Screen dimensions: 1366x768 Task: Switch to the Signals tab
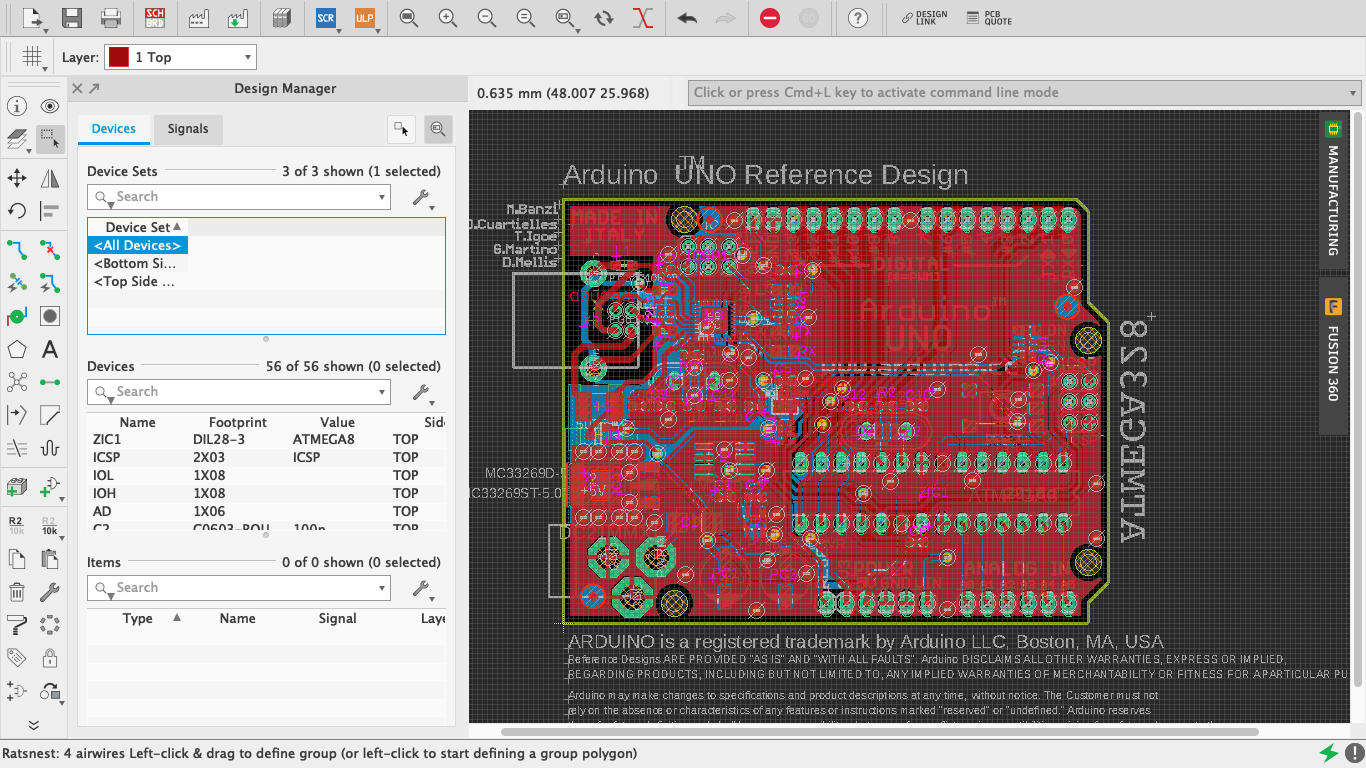coord(188,129)
